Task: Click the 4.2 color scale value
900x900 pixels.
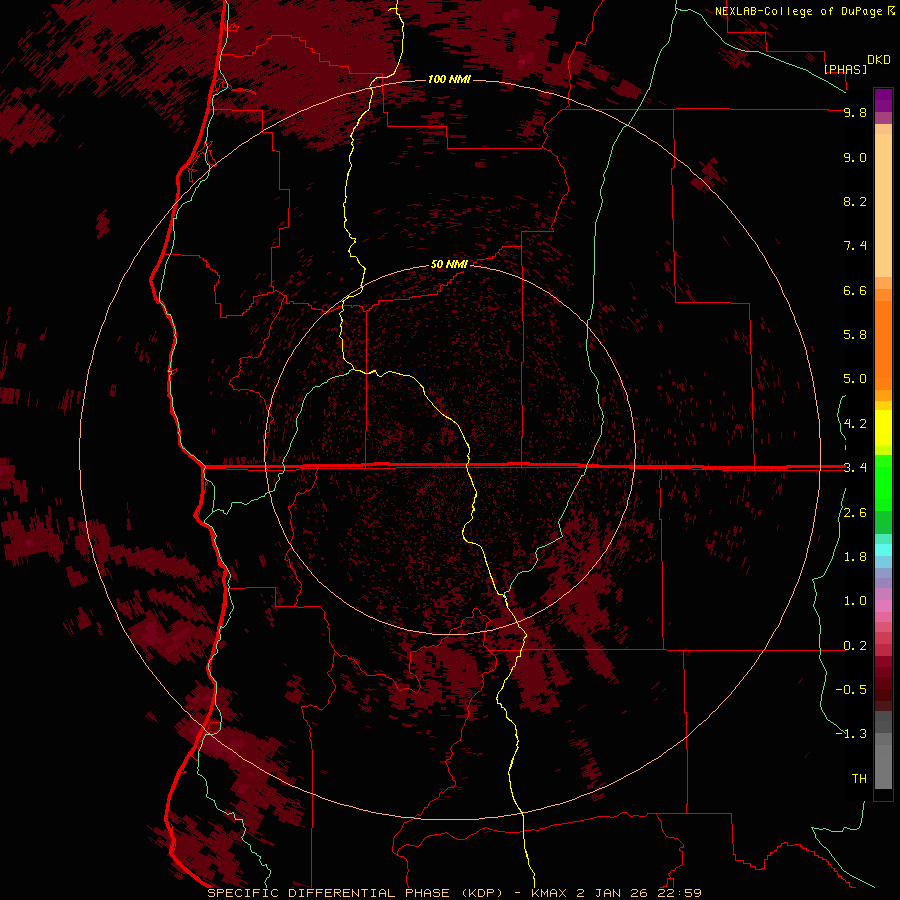Action: pyautogui.click(x=855, y=424)
